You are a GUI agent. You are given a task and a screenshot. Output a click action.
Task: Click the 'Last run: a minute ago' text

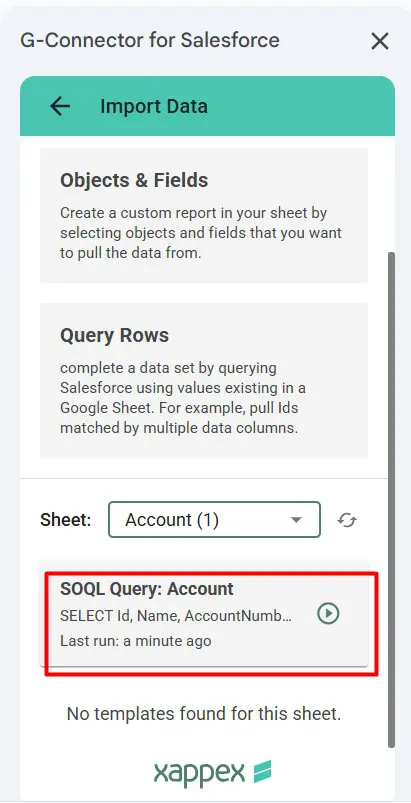coord(136,641)
